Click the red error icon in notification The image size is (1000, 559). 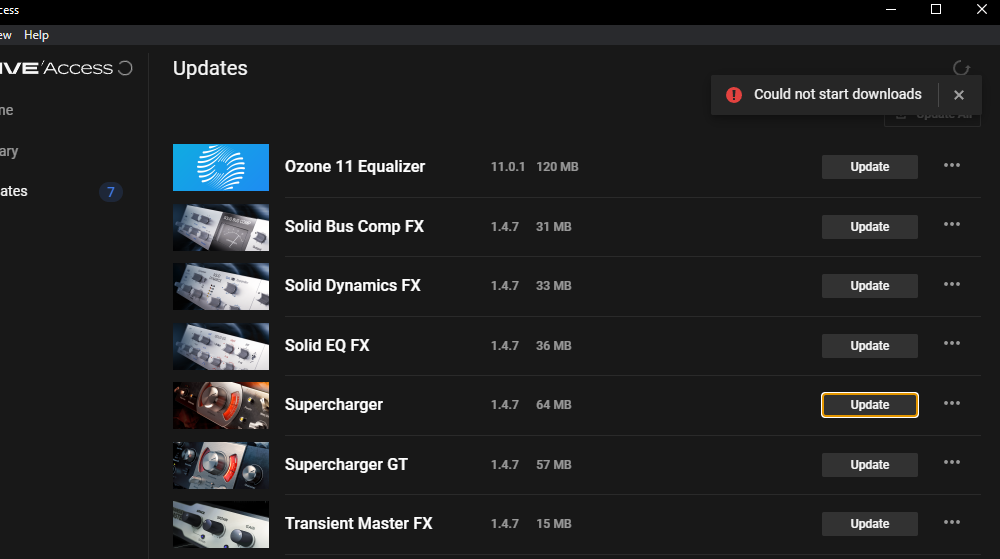(x=734, y=95)
